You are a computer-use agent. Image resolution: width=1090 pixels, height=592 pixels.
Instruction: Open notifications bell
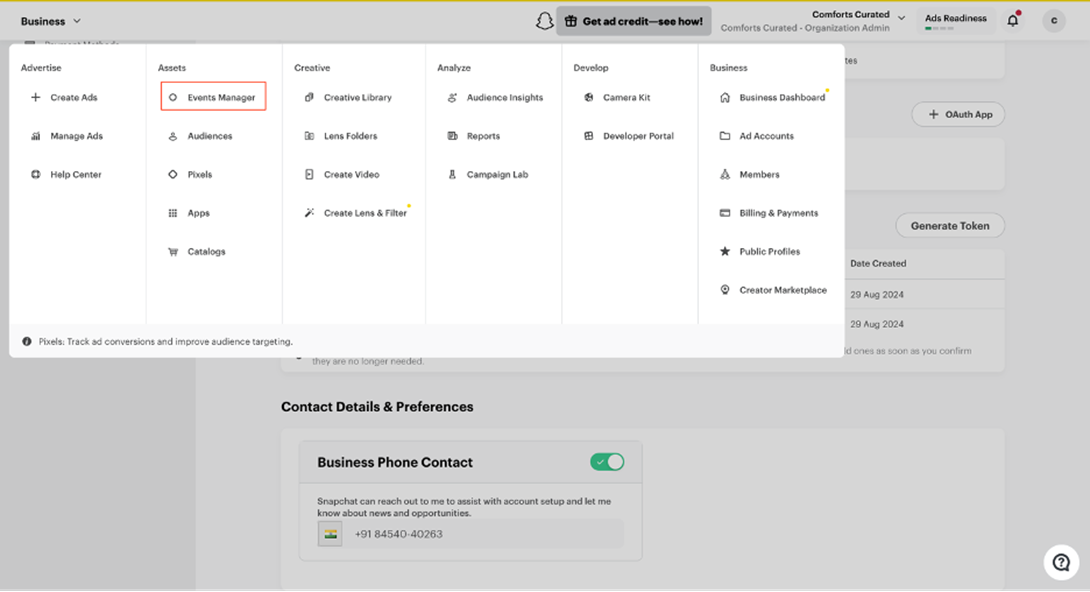1013,20
